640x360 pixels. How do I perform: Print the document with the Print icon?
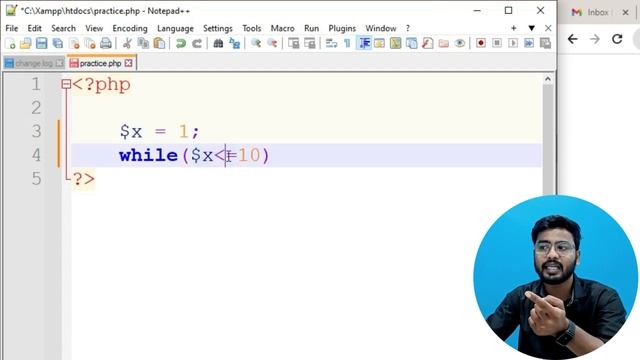[106, 43]
